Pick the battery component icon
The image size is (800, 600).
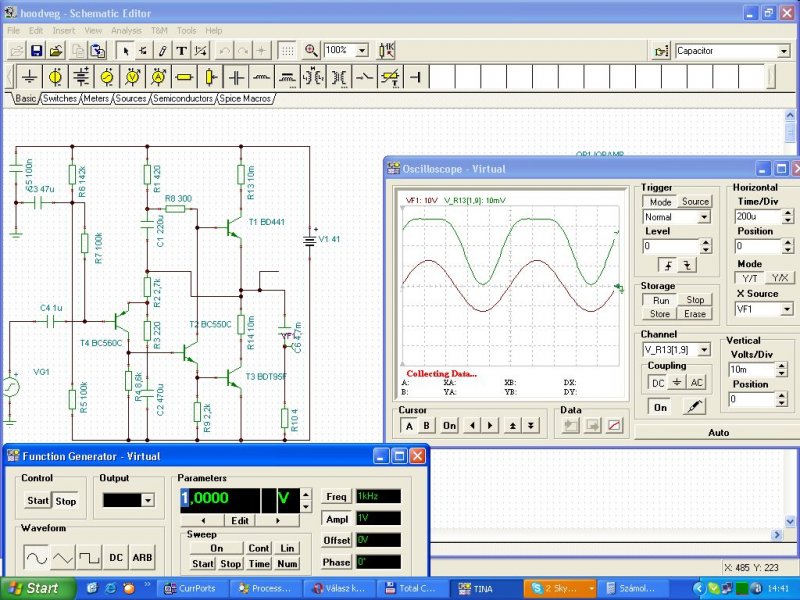(x=81, y=77)
